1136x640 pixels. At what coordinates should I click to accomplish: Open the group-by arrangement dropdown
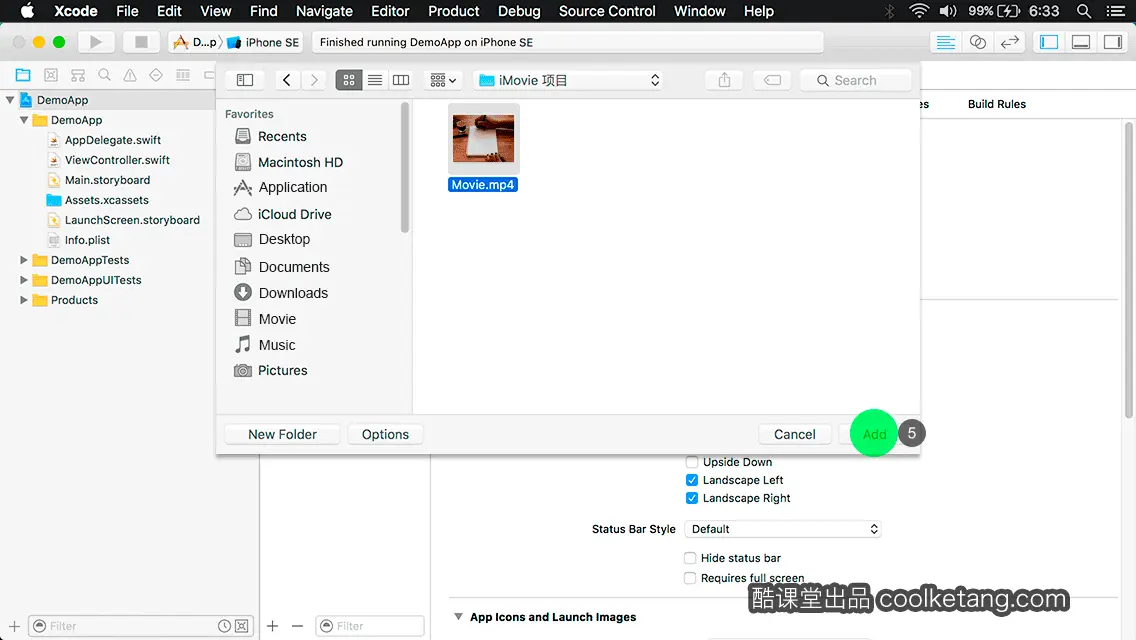click(443, 80)
